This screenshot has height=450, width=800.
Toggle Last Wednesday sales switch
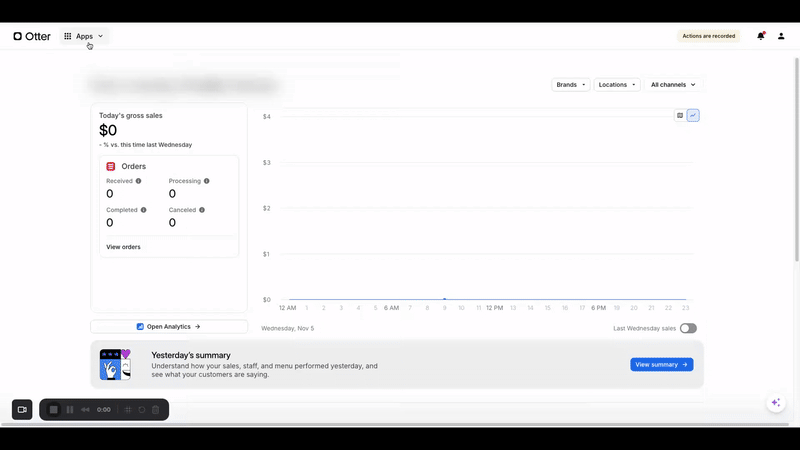point(688,328)
